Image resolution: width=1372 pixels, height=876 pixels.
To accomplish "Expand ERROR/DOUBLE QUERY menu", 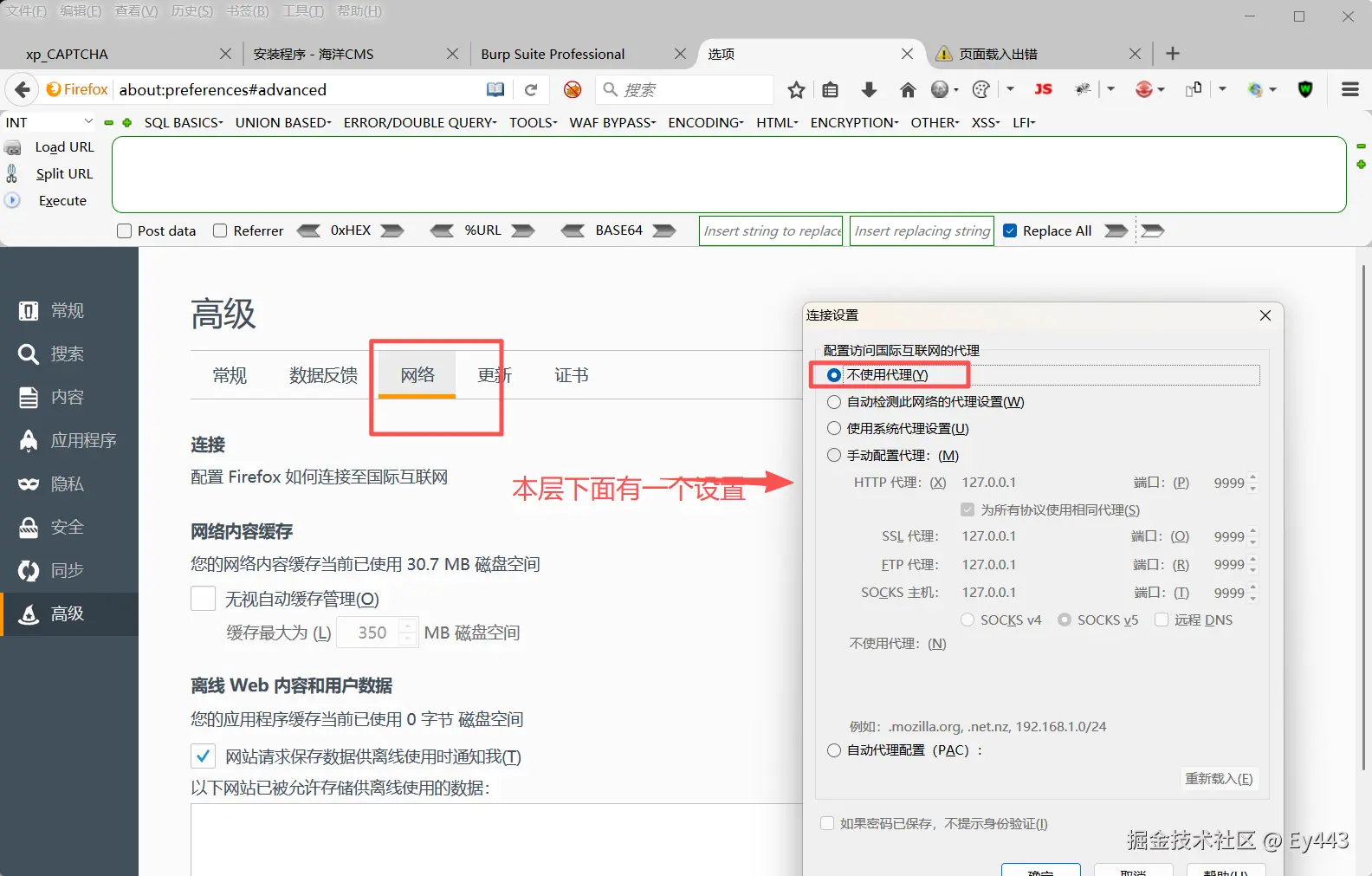I will (x=420, y=122).
